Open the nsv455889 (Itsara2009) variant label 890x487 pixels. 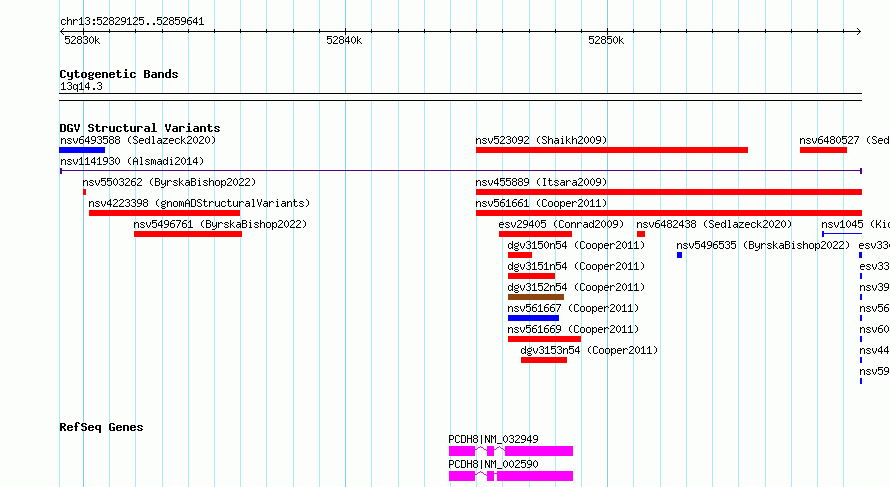(541, 182)
